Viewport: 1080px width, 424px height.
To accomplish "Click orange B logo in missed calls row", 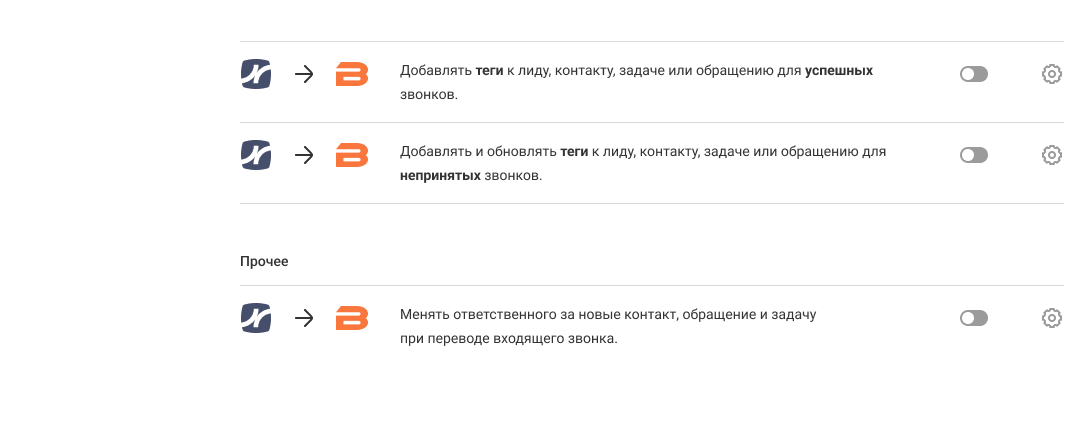I will pos(352,155).
